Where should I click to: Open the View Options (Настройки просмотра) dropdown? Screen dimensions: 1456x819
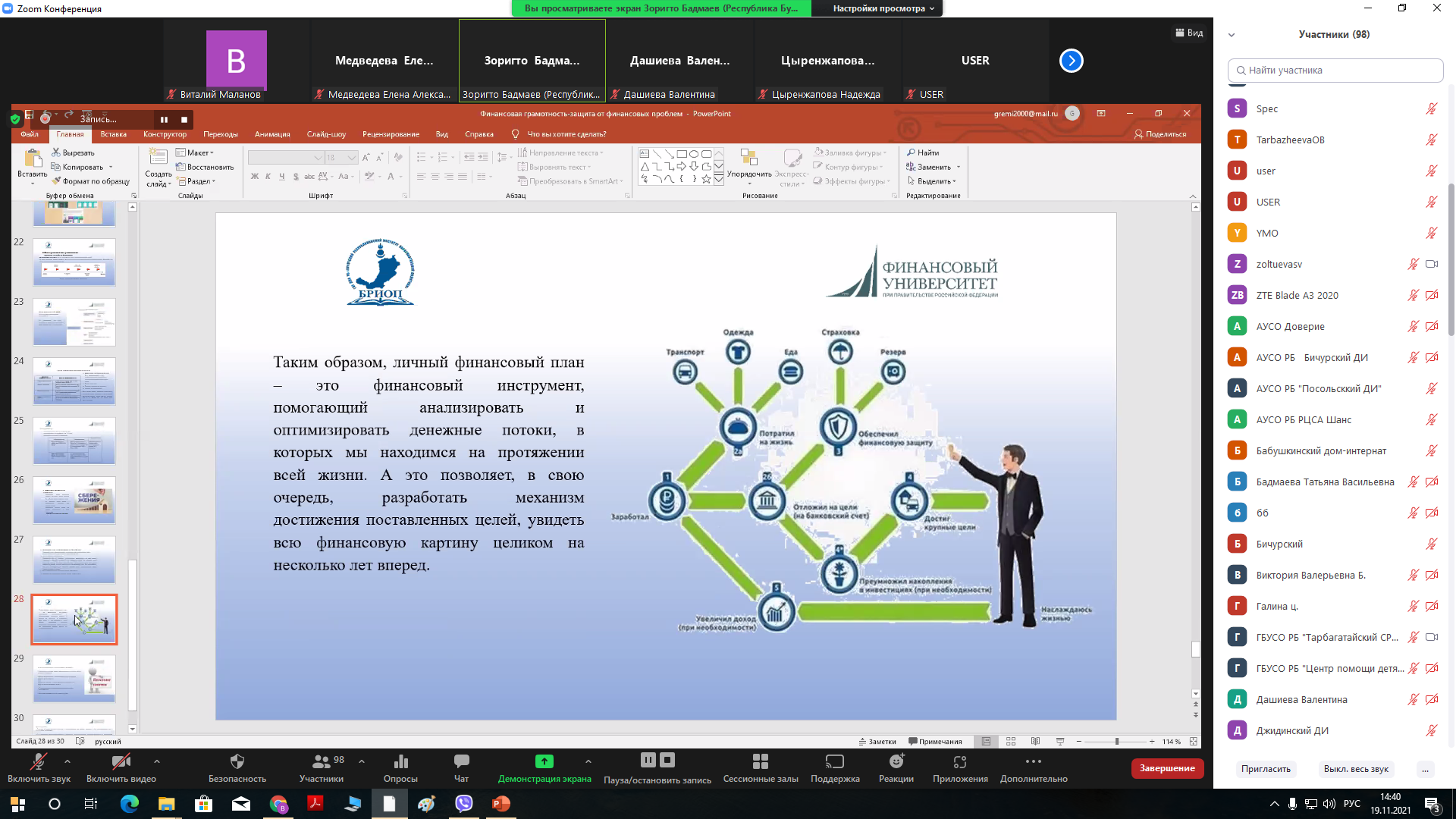coord(883,8)
